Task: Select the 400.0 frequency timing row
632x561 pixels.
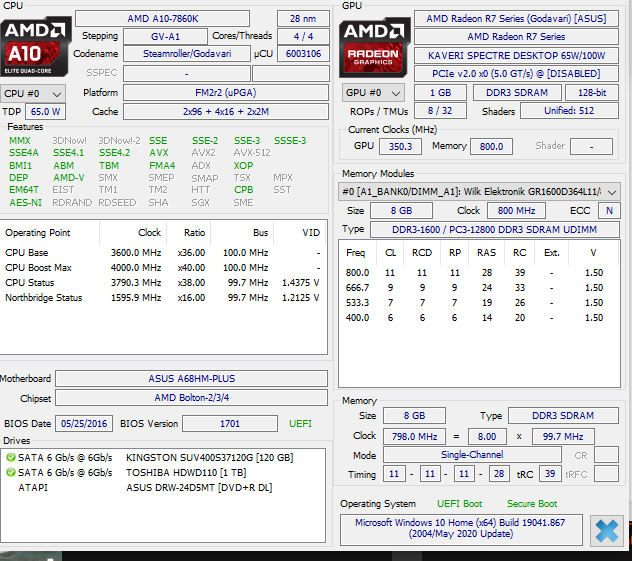Action: 478,318
